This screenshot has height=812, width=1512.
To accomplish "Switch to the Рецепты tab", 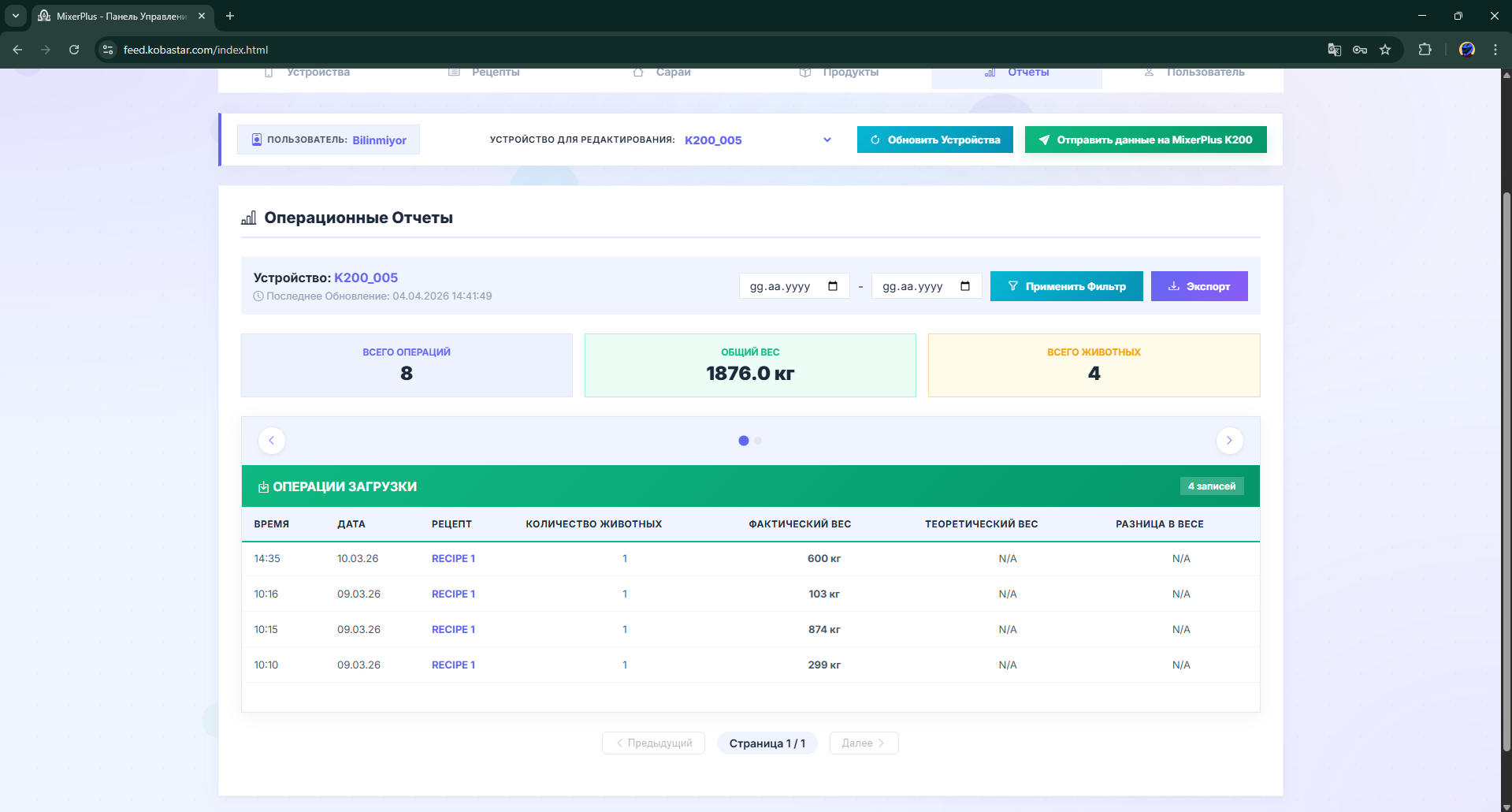I will [x=495, y=73].
